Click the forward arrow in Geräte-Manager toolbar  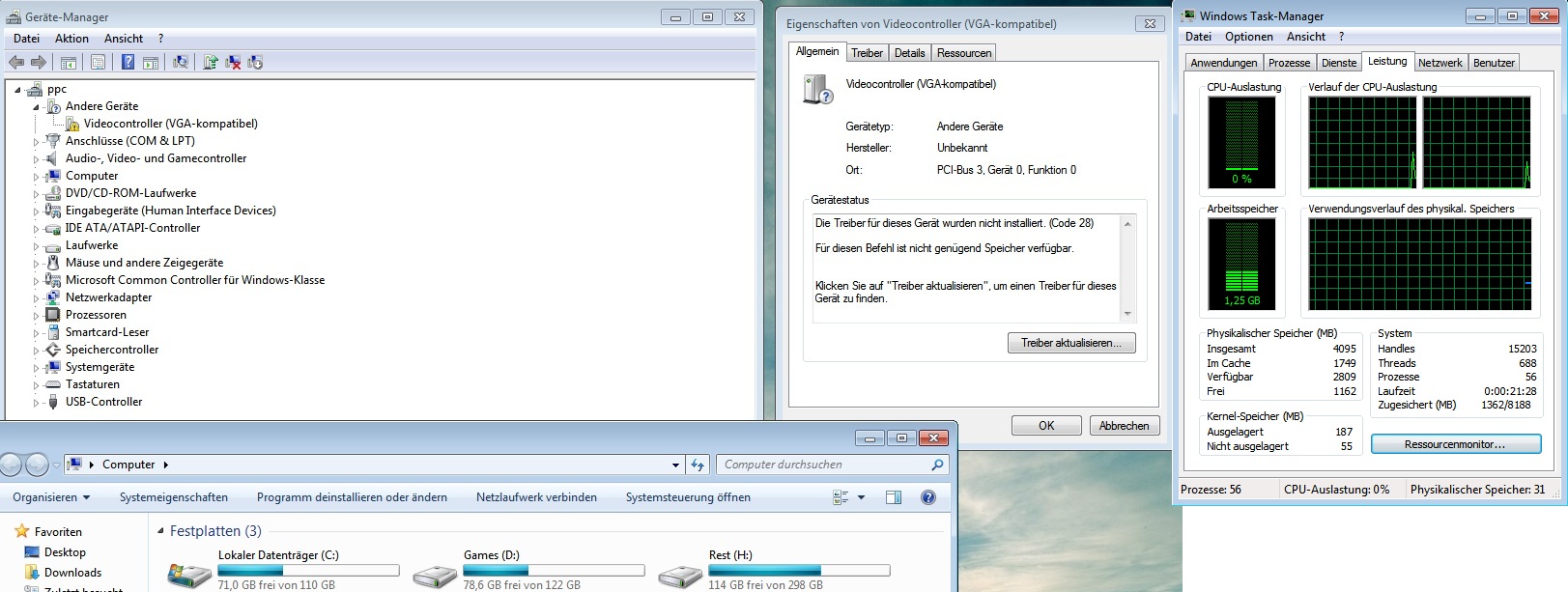coord(39,62)
